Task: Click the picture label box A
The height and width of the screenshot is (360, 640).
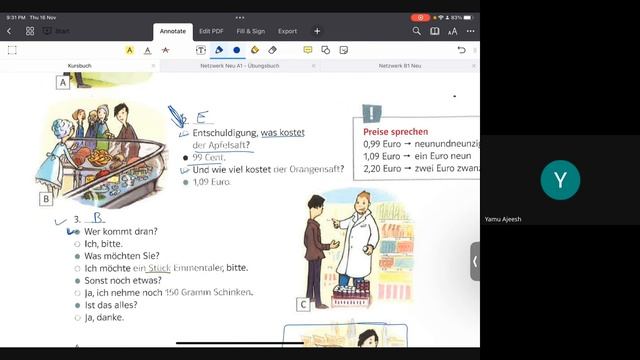Action: (x=63, y=82)
